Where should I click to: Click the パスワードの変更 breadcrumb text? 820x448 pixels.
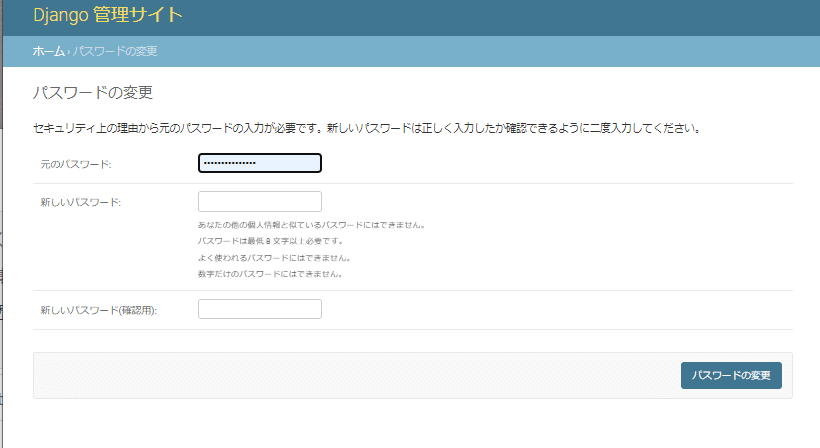(115, 51)
